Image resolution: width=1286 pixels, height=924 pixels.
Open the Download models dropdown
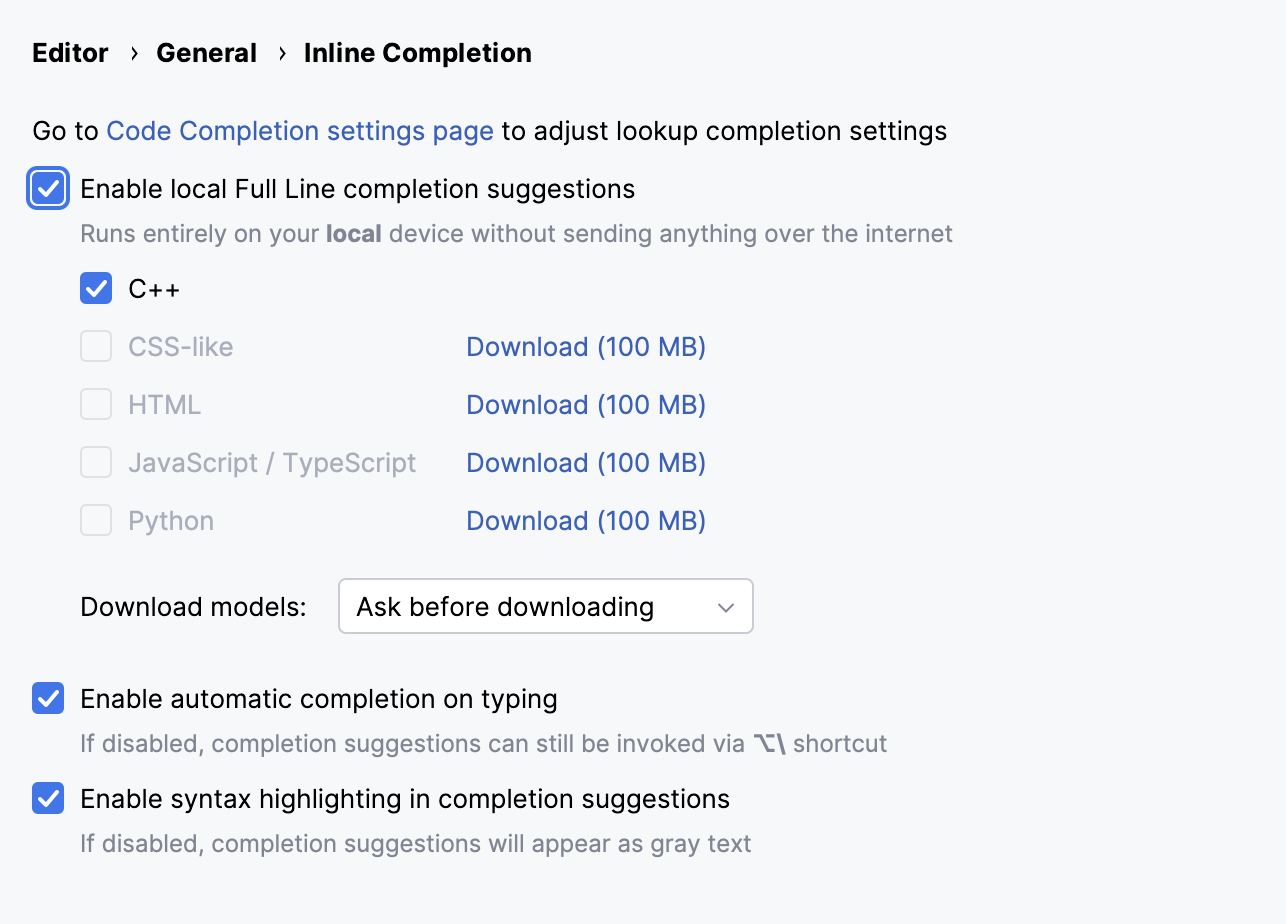pos(545,606)
